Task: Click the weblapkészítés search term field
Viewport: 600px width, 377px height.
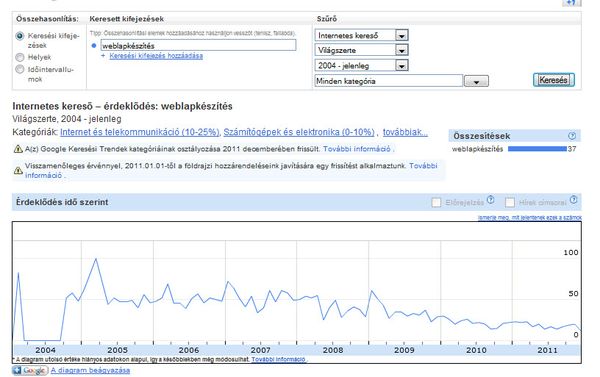Action: pyautogui.click(x=198, y=46)
